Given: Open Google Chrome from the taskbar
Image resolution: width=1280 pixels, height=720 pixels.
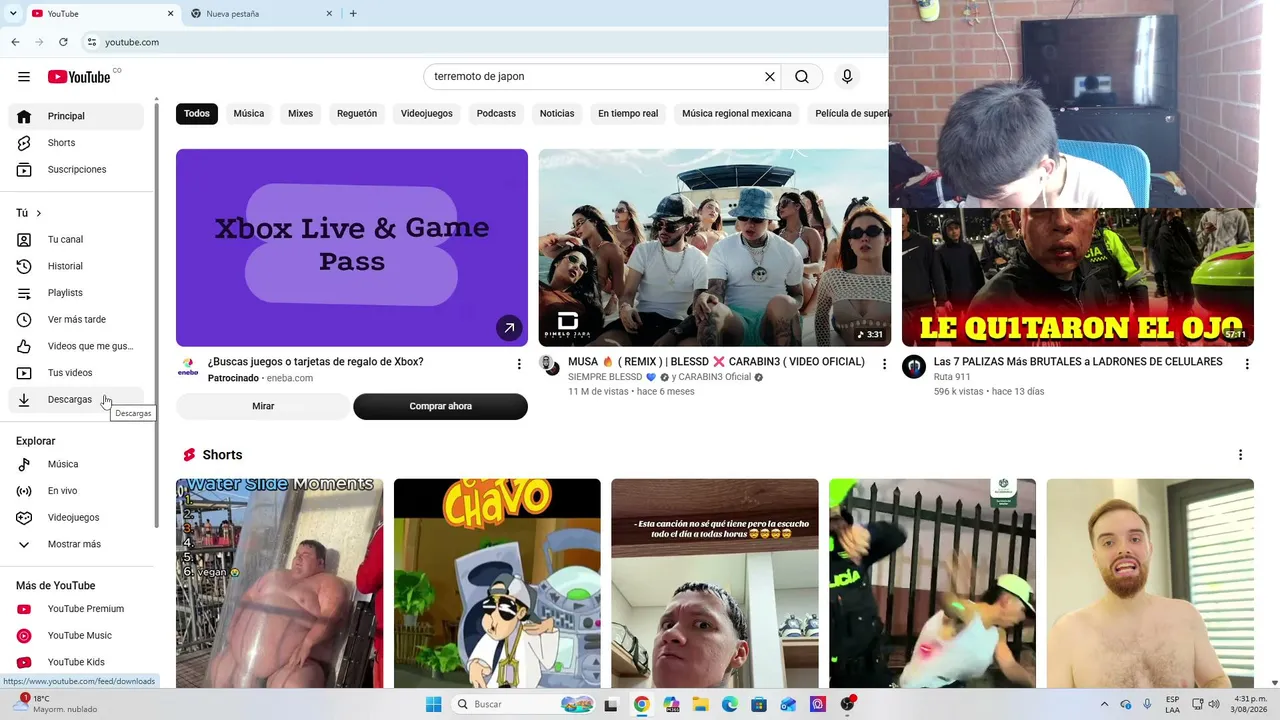Looking at the screenshot, I should pyautogui.click(x=641, y=704).
